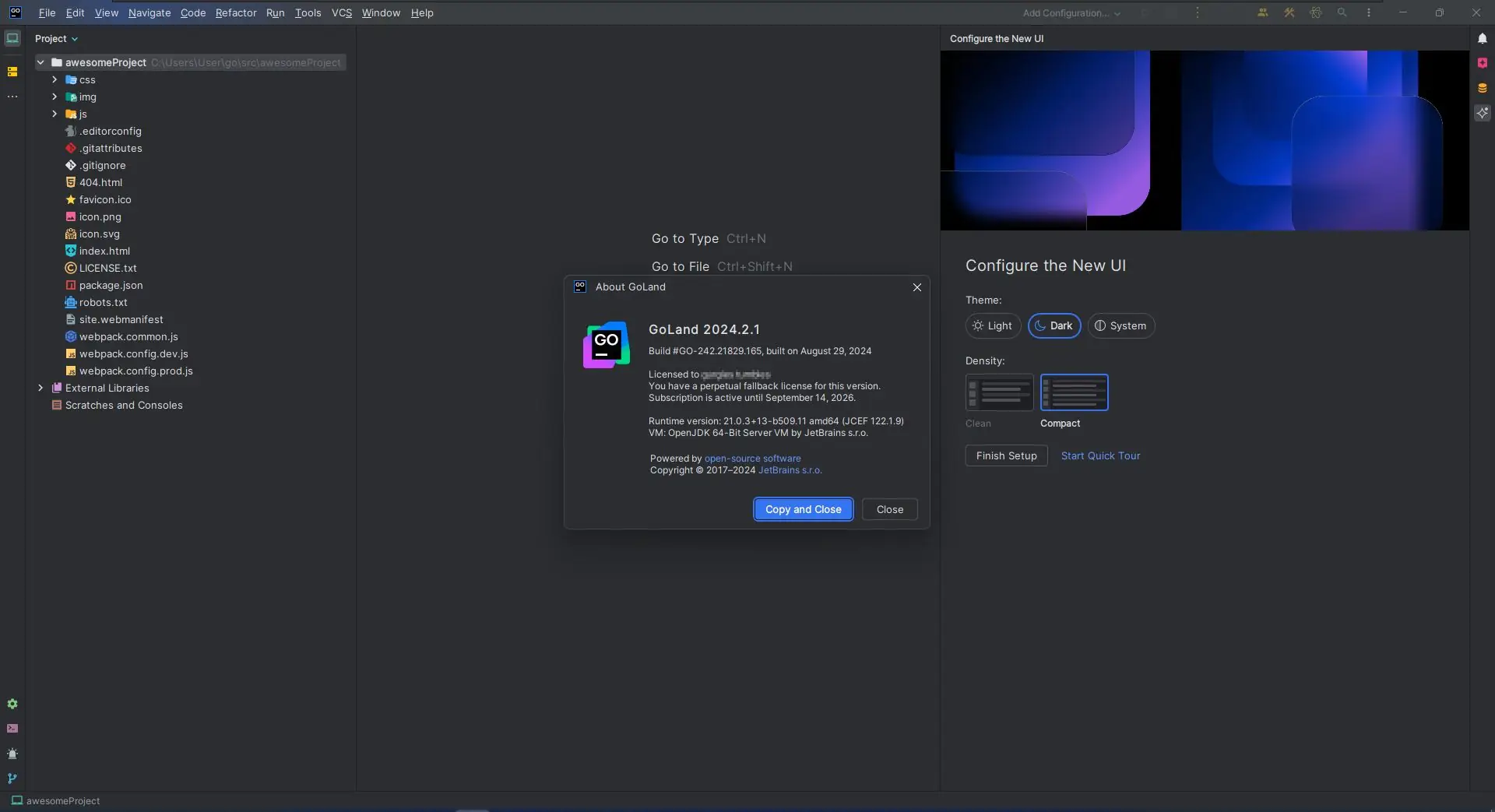This screenshot has height=812, width=1495.
Task: Select icon.svg file
Action: tap(92, 234)
